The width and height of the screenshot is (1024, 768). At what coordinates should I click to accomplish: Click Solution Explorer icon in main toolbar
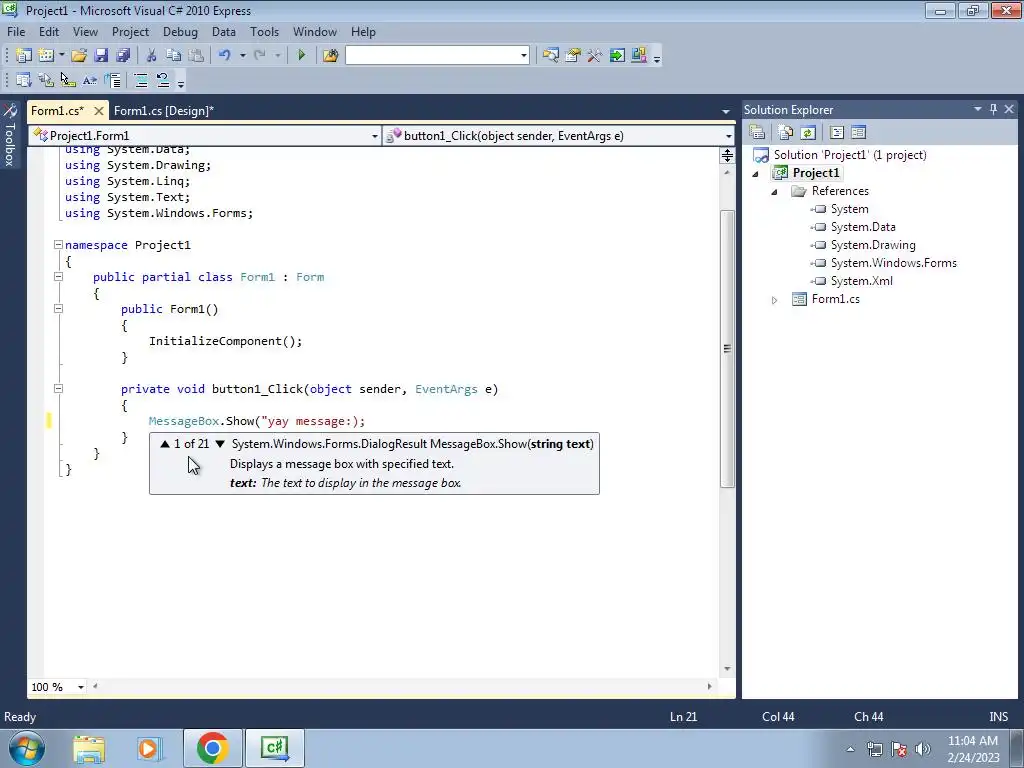pos(551,56)
